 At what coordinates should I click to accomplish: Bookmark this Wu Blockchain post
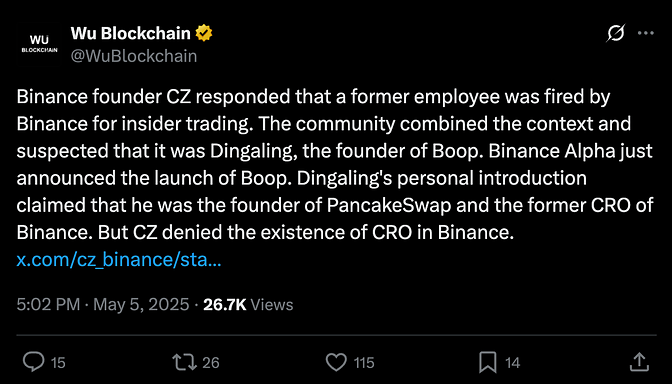pos(488,362)
